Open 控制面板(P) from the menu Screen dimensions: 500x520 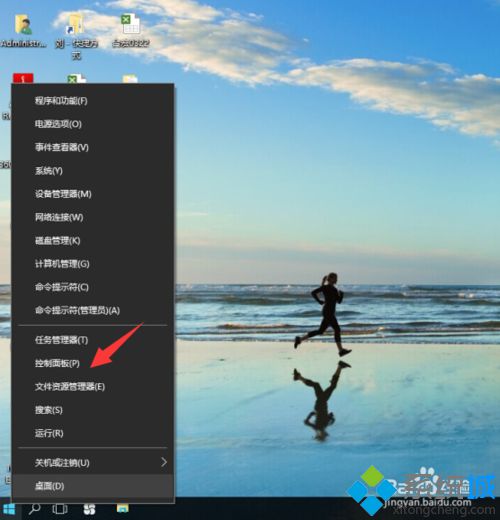93,363
